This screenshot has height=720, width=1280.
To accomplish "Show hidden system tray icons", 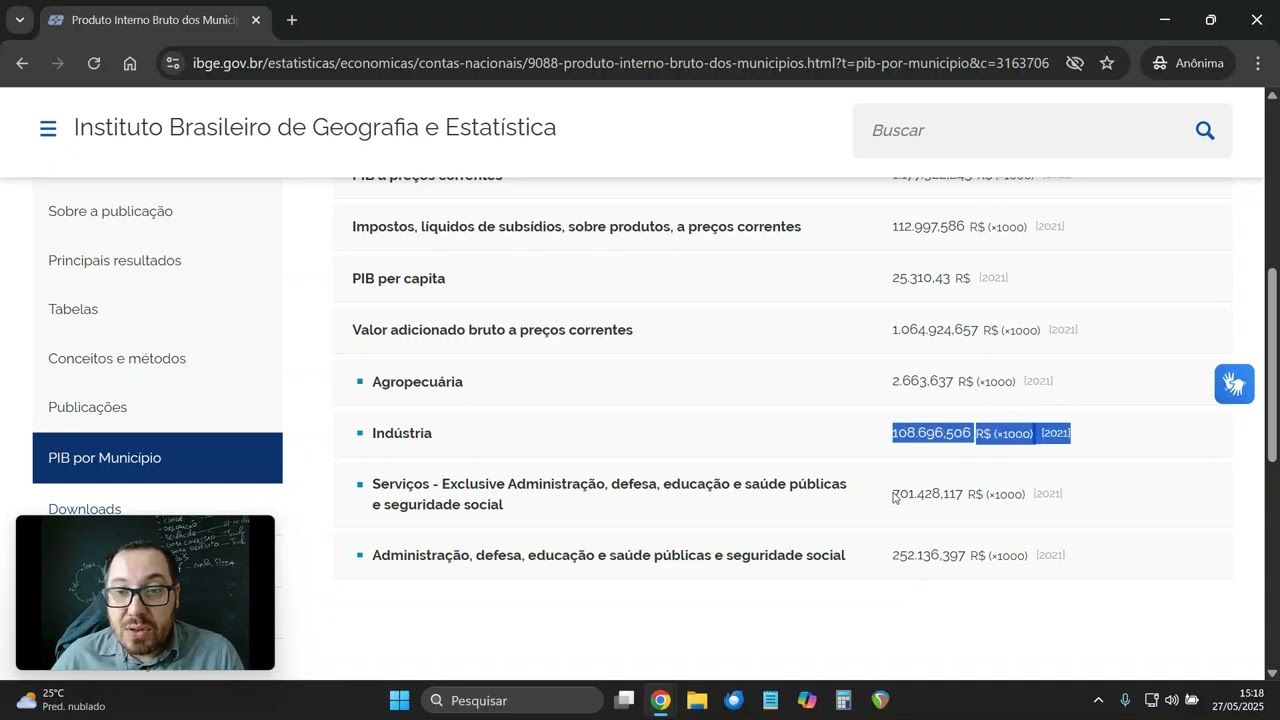I will (1098, 700).
